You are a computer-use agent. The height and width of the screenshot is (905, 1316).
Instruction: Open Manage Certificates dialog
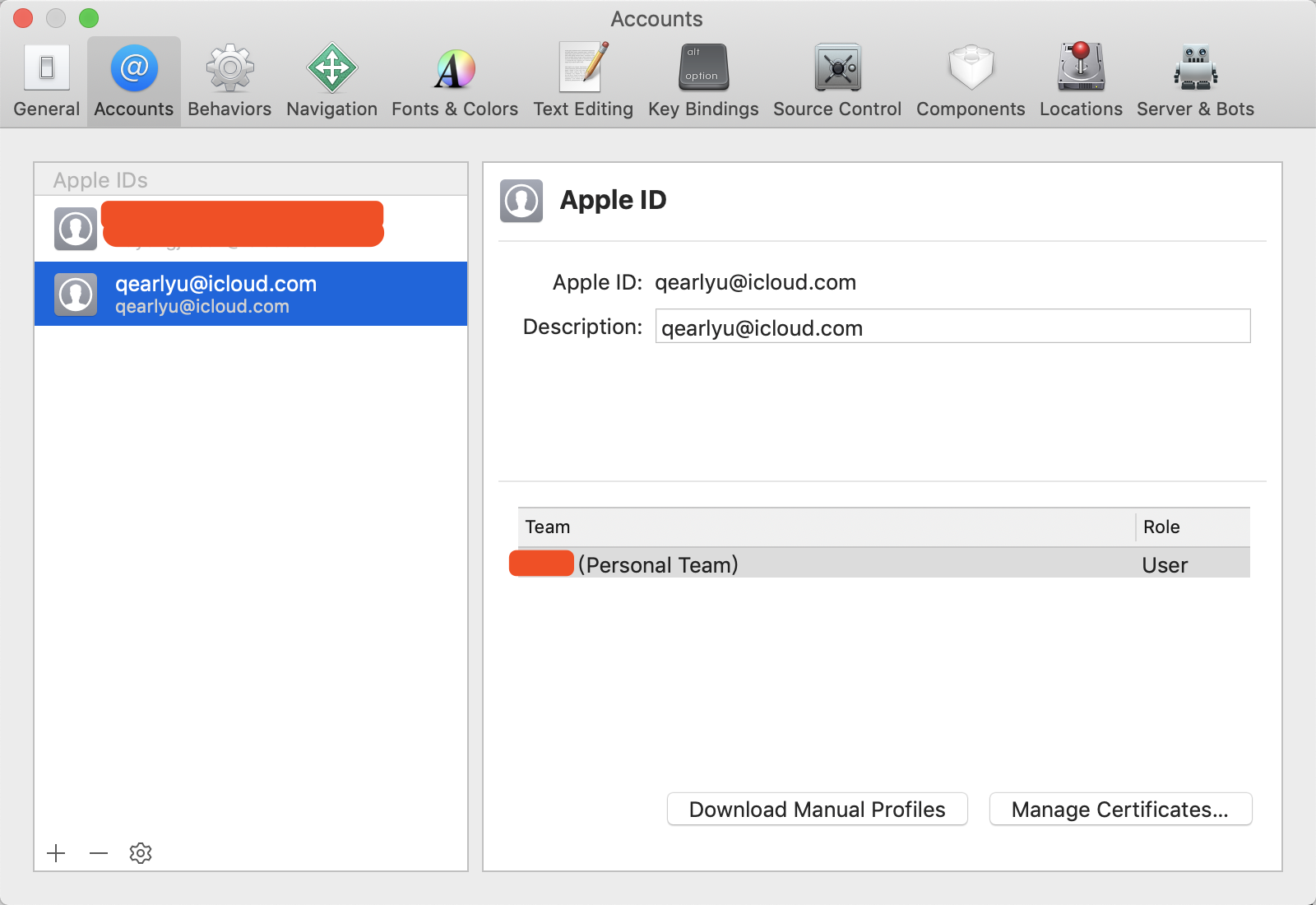[x=1120, y=809]
